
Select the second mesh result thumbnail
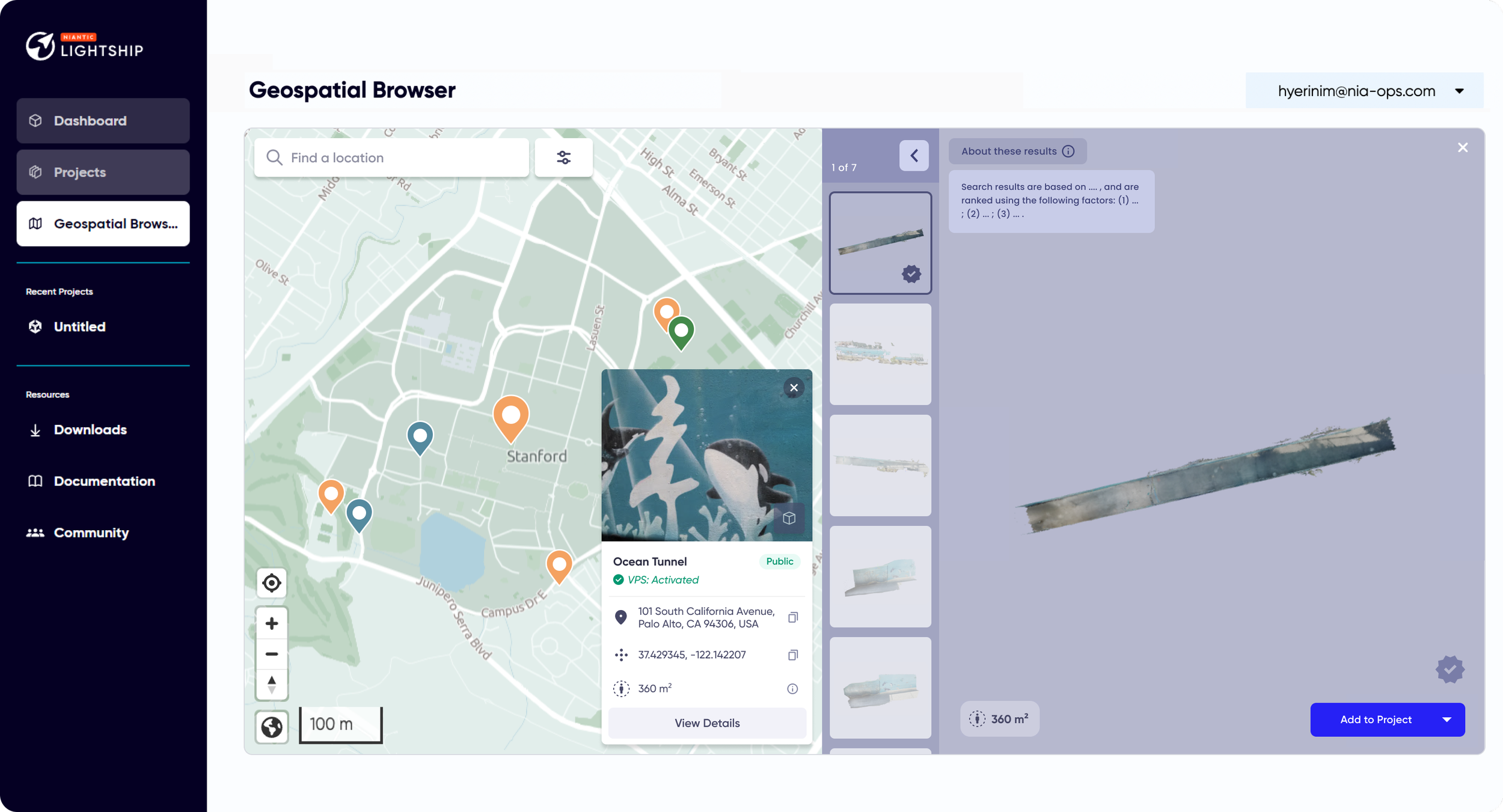pos(880,354)
